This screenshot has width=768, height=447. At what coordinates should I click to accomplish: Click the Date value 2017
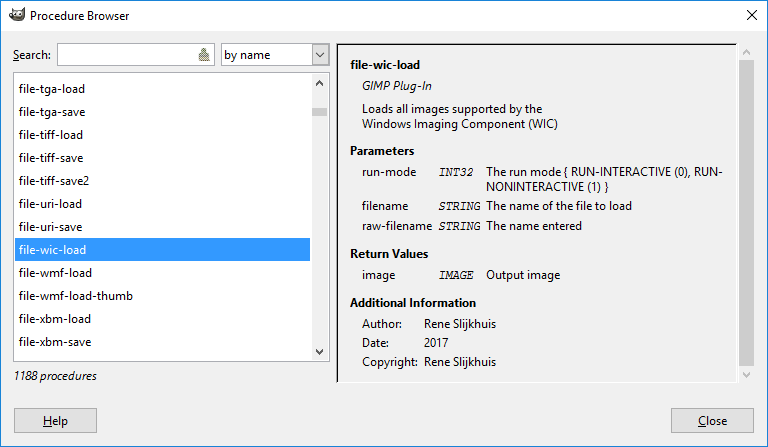436,343
